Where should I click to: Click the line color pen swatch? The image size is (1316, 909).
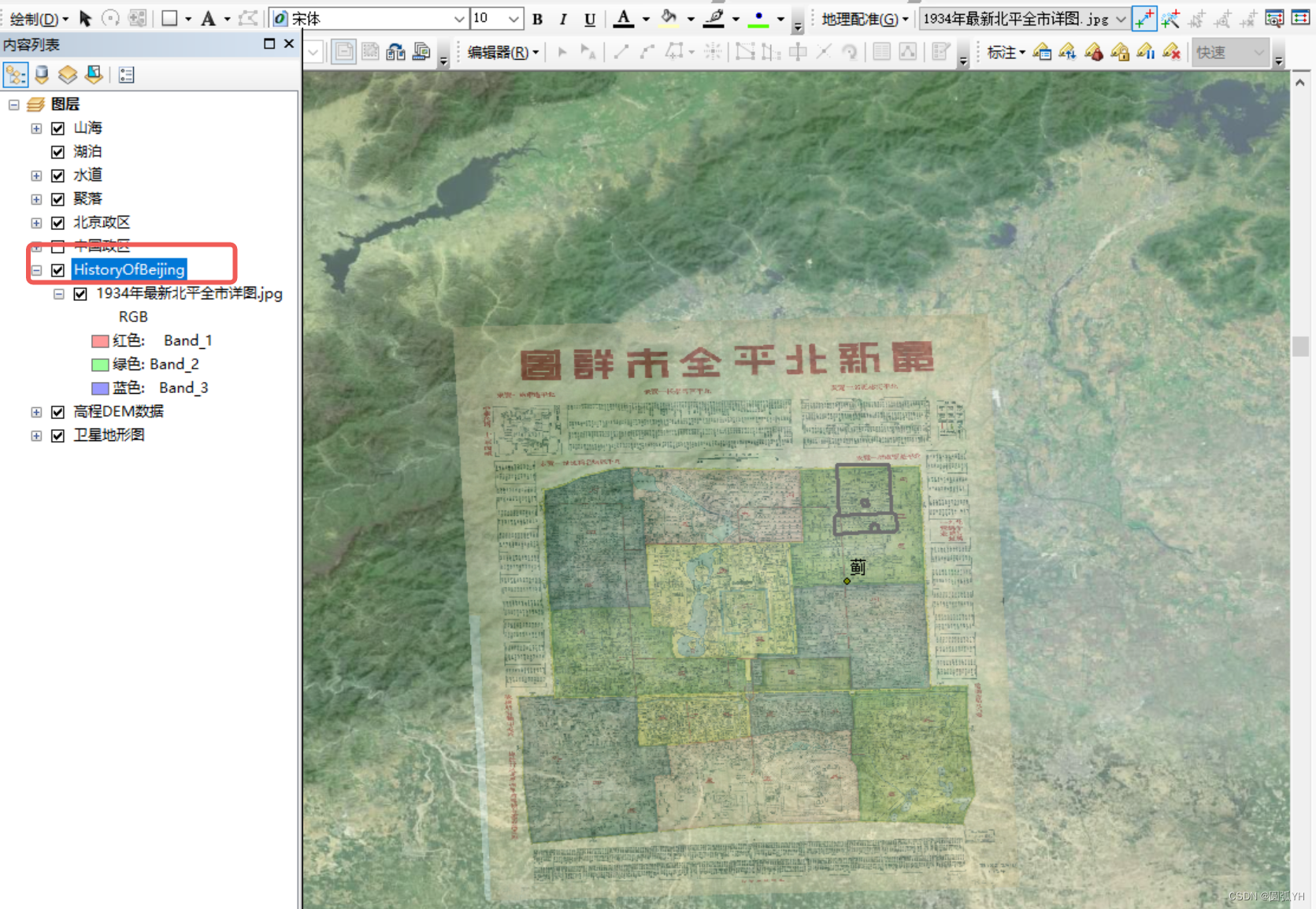click(714, 18)
